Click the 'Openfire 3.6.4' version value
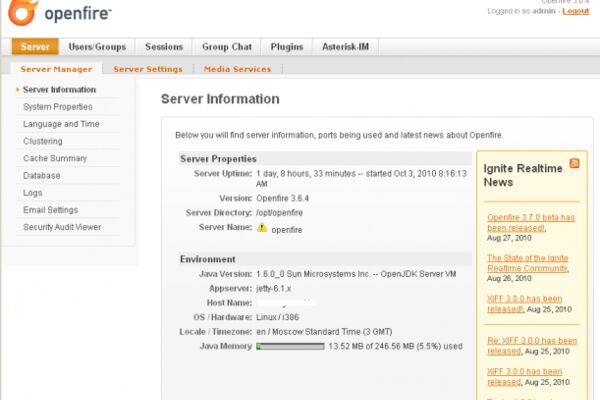This screenshot has width=600, height=400. tap(282, 198)
